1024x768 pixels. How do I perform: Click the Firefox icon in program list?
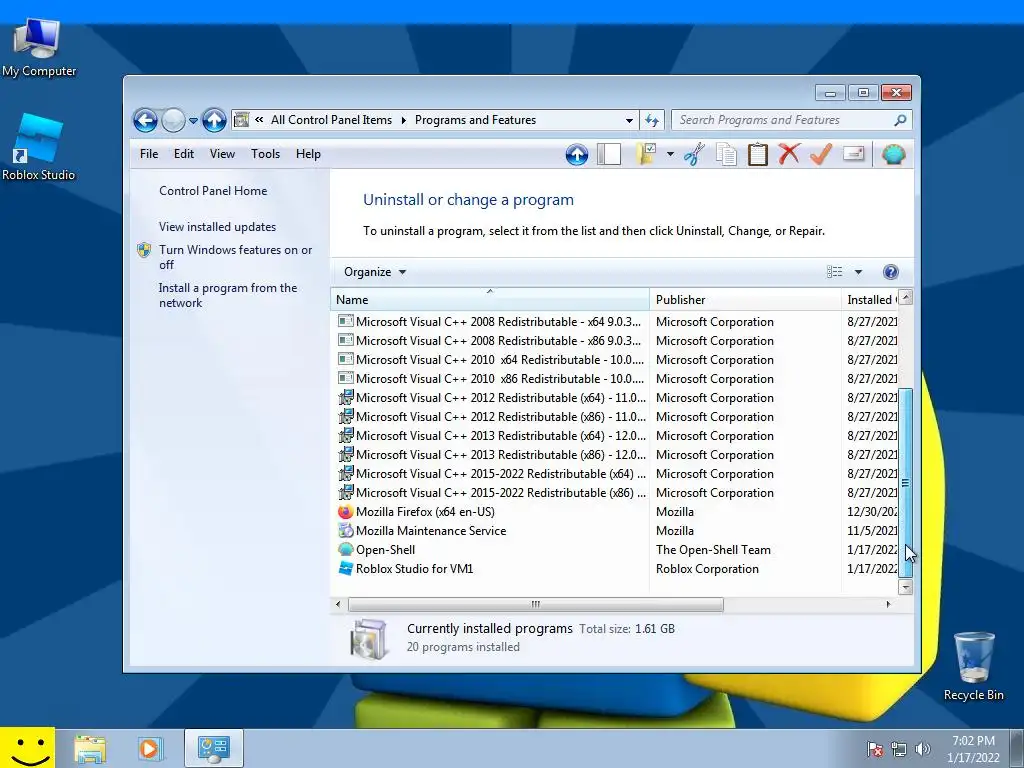345,512
